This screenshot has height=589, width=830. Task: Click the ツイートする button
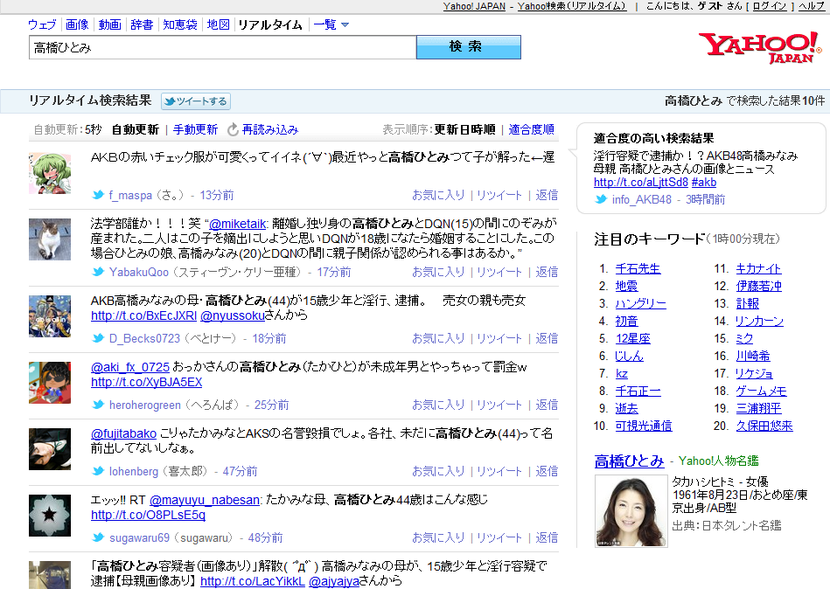(196, 101)
